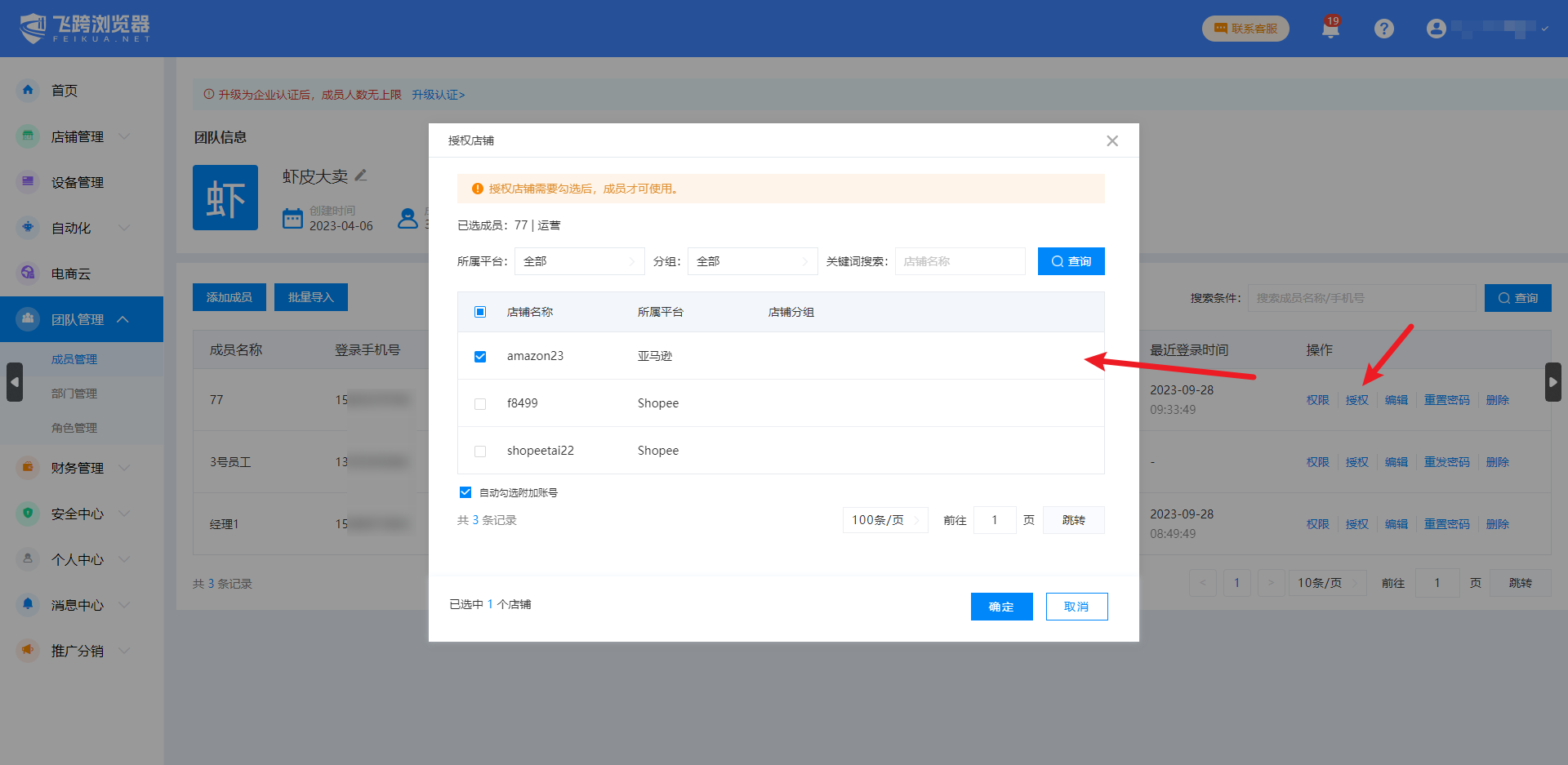Click the right edge arrow handle

1552,382
